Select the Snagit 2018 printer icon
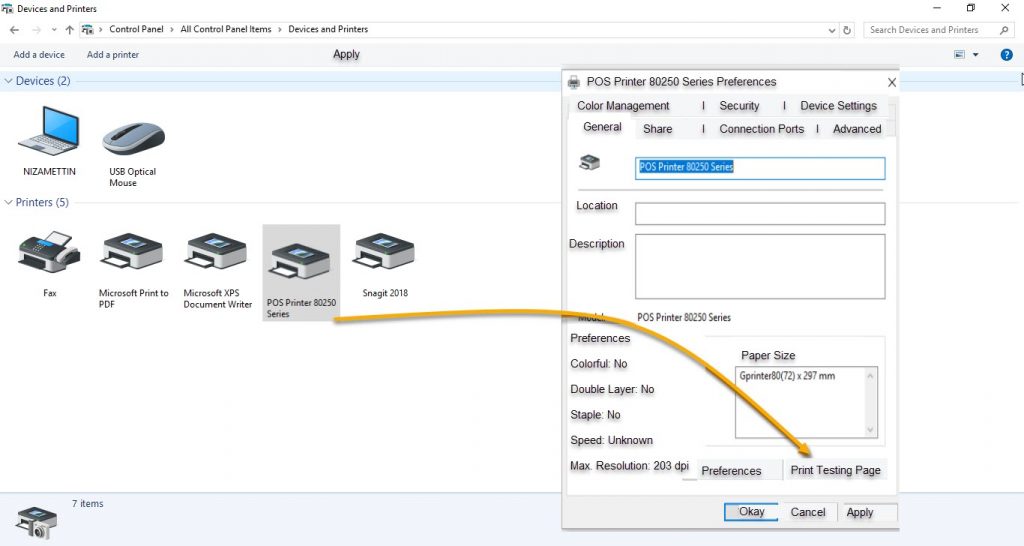The width and height of the screenshot is (1024, 546). point(385,252)
